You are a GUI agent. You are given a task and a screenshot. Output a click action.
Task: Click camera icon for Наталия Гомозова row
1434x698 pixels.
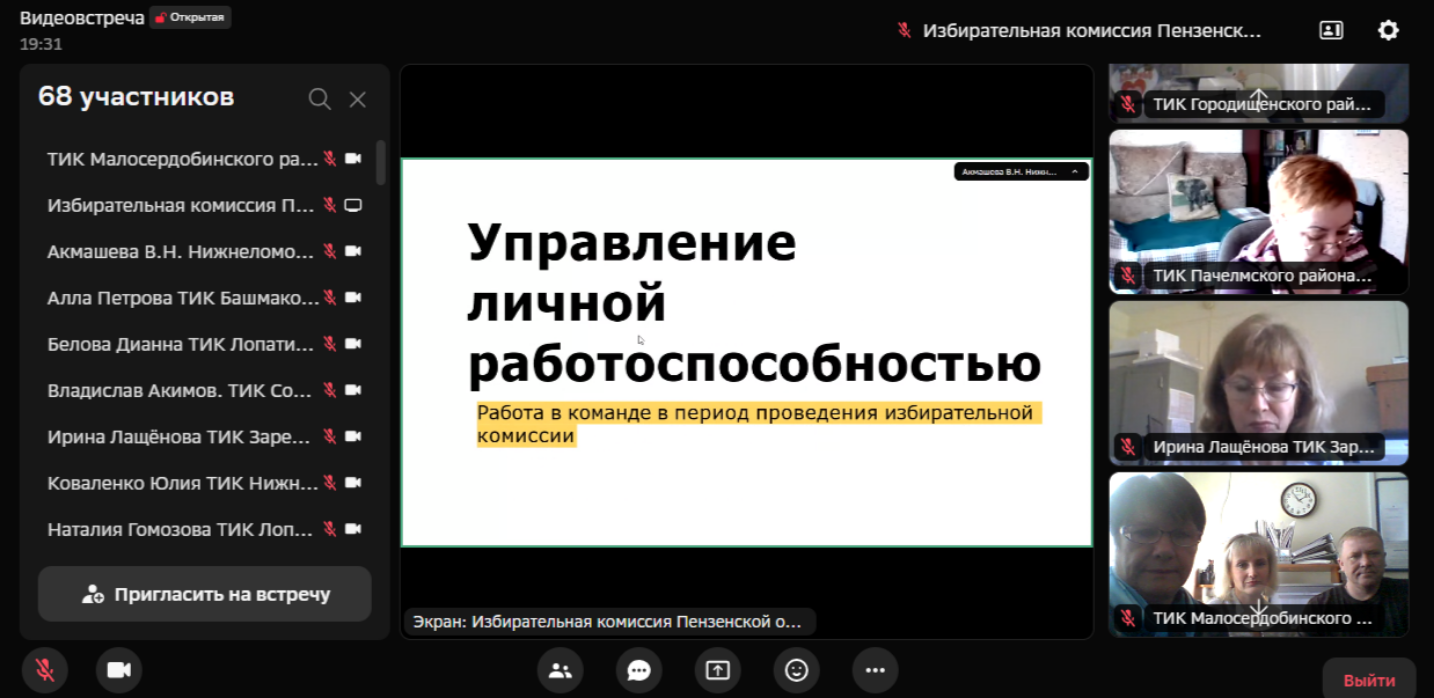point(353,528)
